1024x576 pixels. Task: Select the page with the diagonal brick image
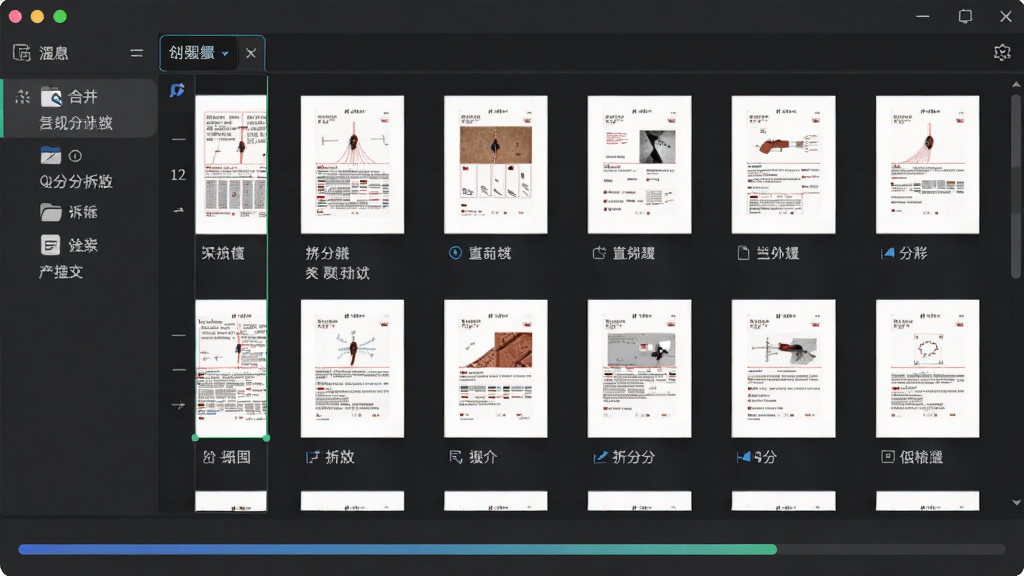(x=496, y=368)
